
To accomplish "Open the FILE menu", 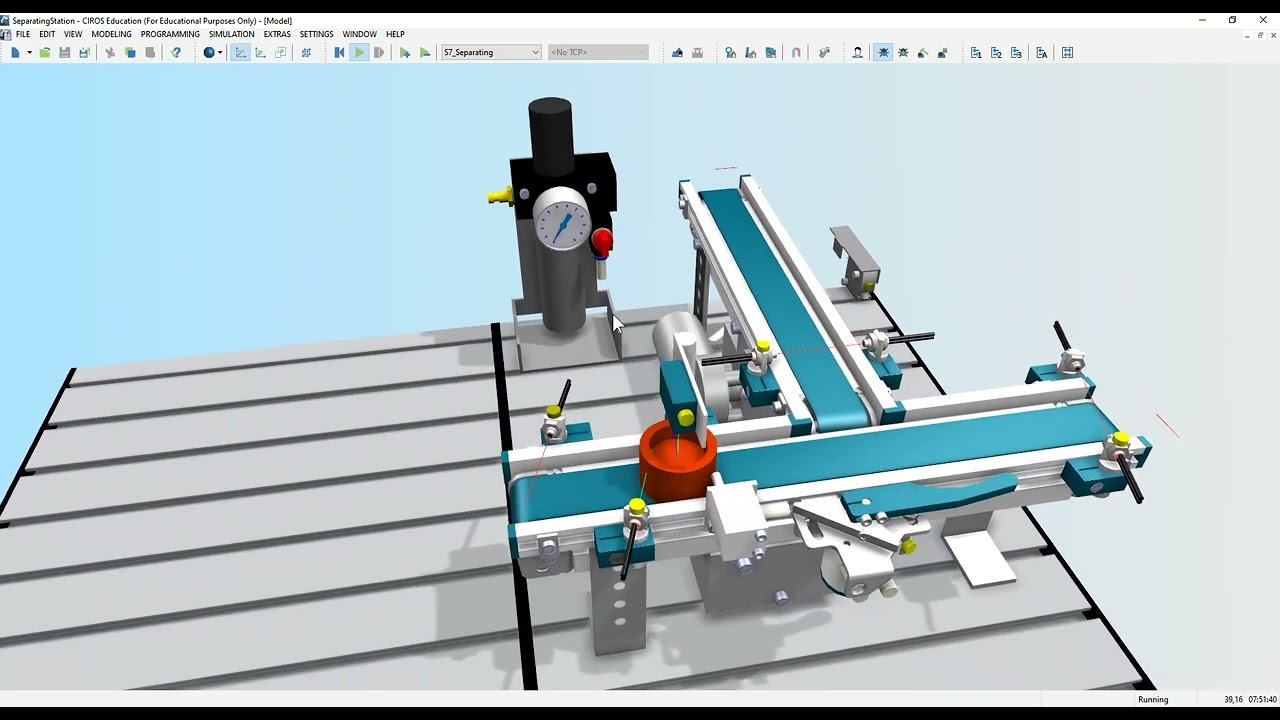I will (x=23, y=34).
